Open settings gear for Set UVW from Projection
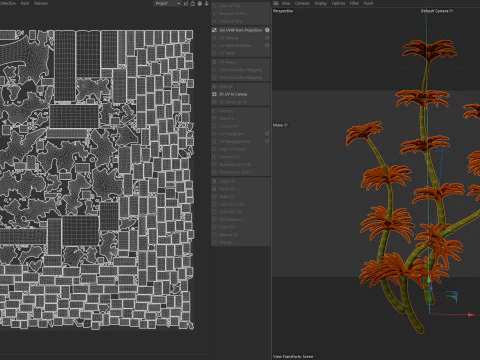480x360 pixels. (267, 30)
